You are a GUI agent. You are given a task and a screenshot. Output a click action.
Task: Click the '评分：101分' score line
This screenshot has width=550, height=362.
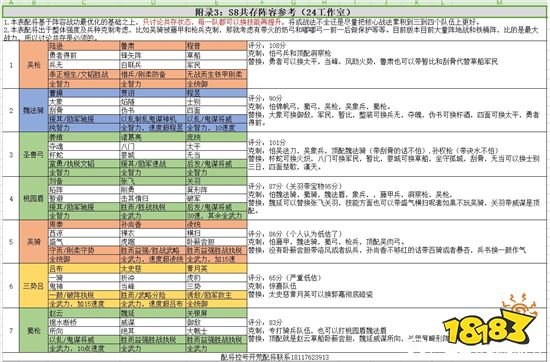tap(267, 143)
